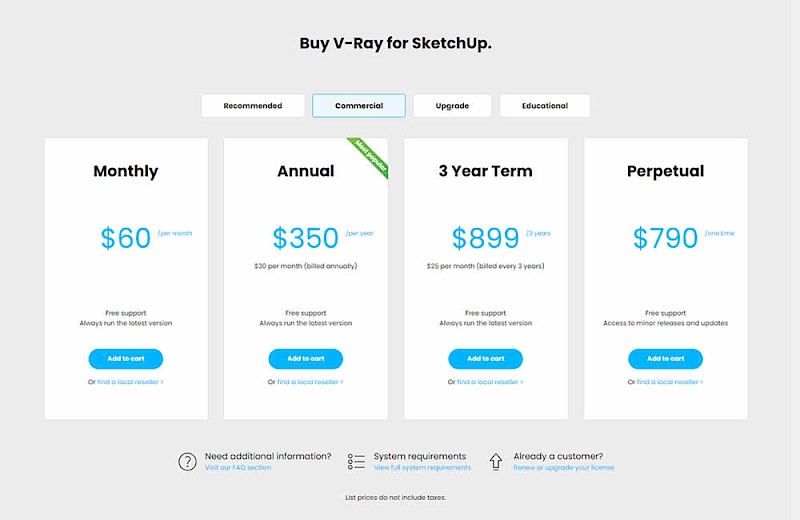Add the Monthly plan to cart

point(125,358)
